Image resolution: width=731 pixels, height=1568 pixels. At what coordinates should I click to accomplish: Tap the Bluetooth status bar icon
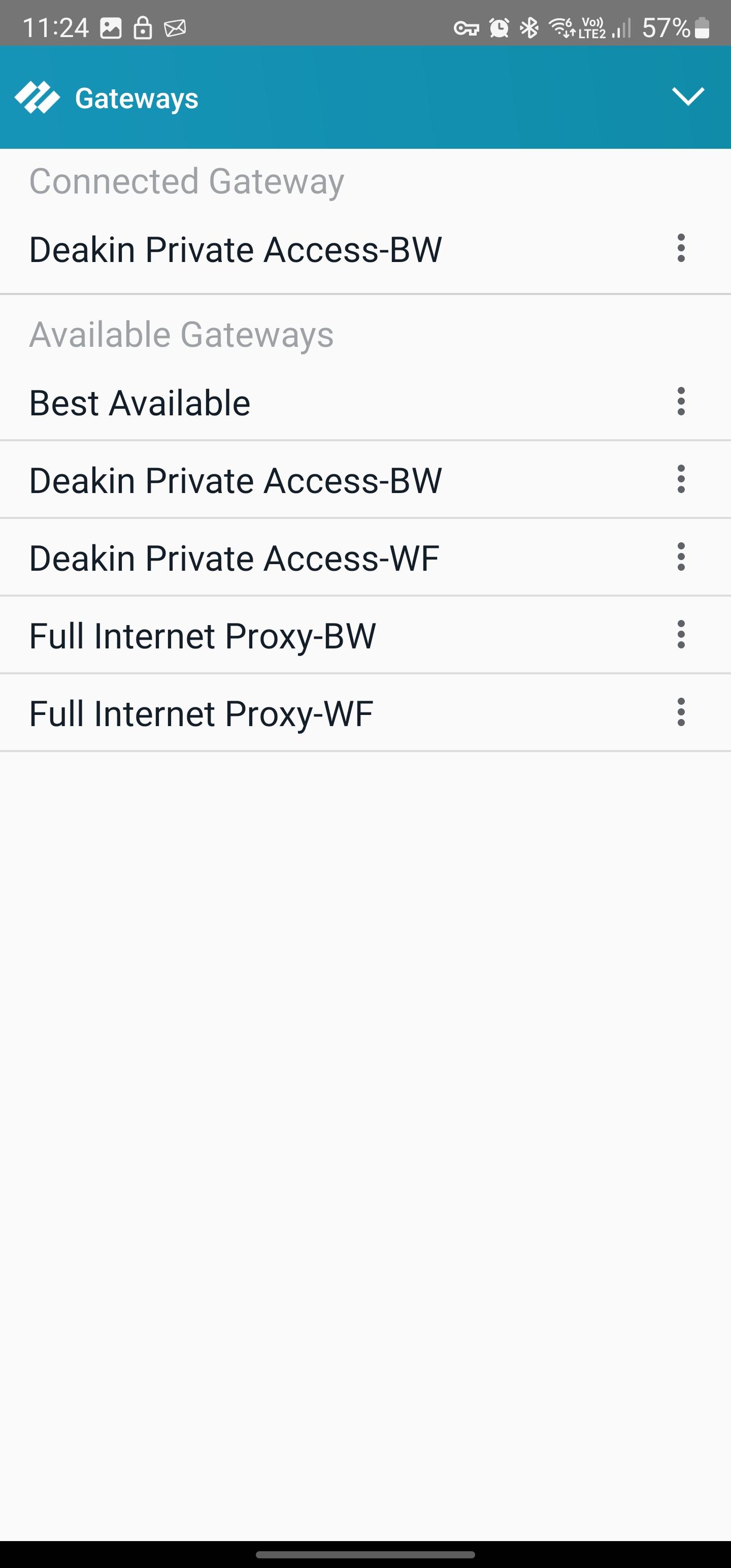click(529, 28)
